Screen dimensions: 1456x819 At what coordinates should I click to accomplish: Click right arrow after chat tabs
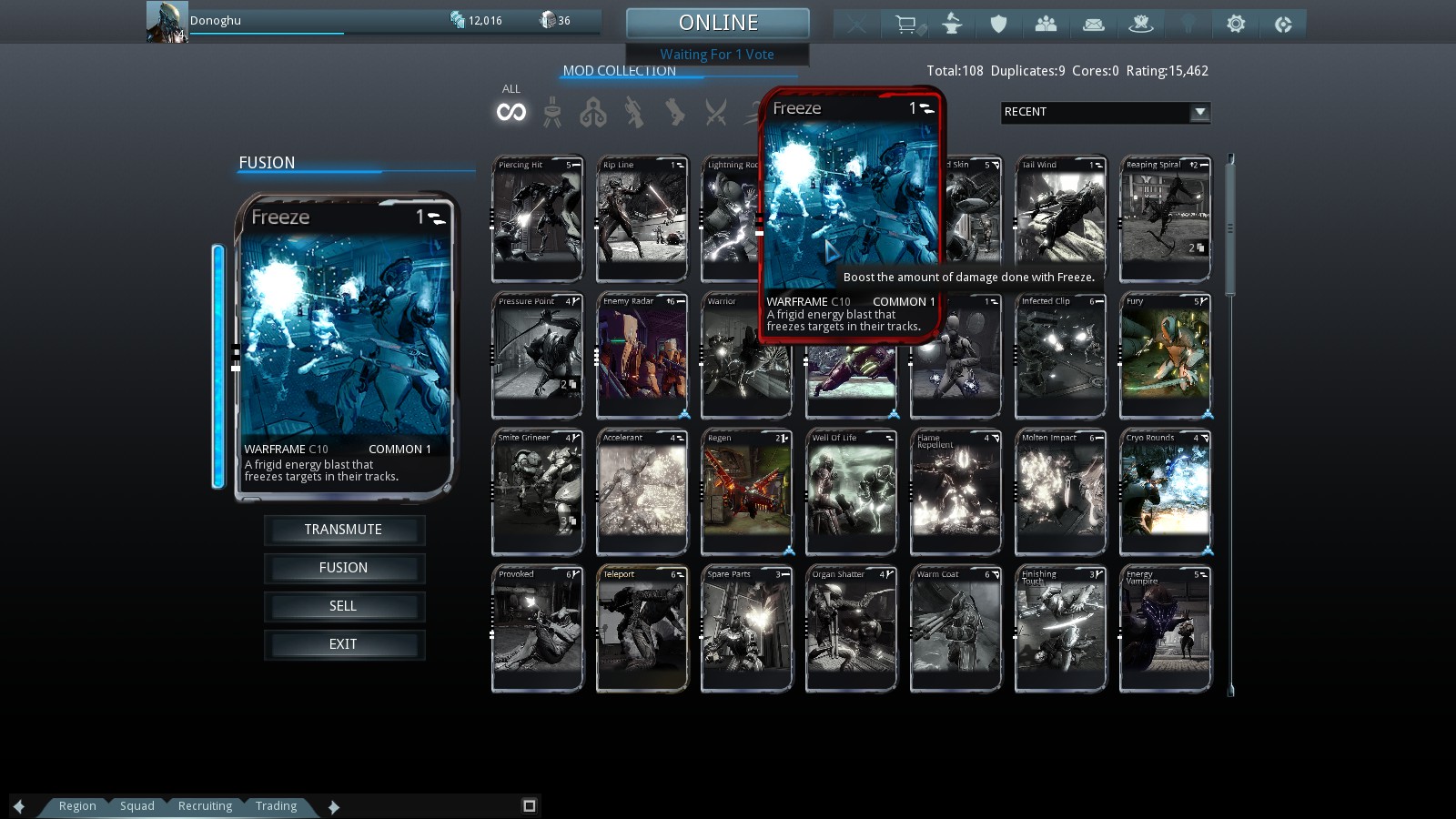tap(334, 806)
